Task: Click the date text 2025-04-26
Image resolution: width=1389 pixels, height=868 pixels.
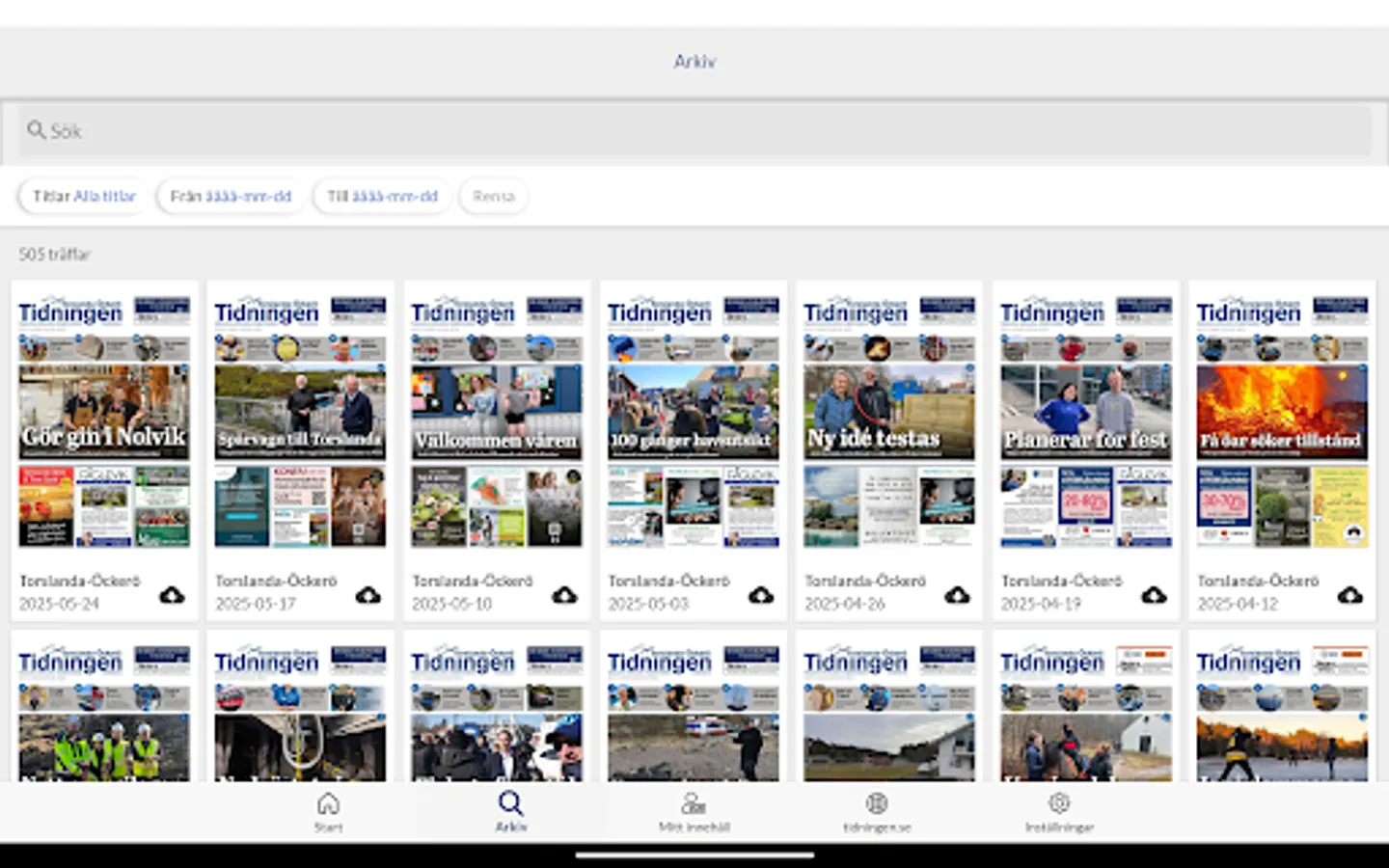Action: pyautogui.click(x=844, y=604)
